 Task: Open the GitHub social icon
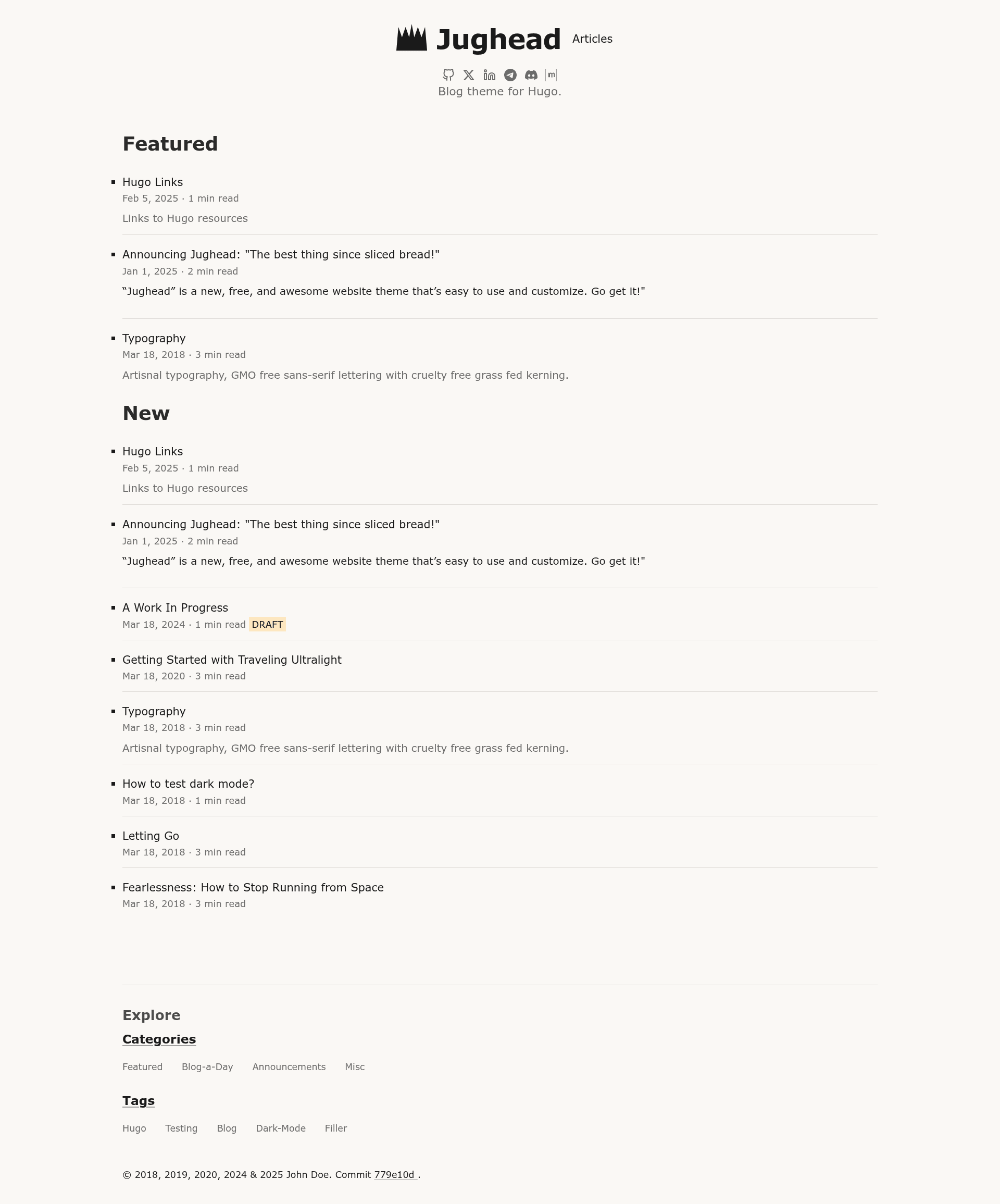coord(448,75)
